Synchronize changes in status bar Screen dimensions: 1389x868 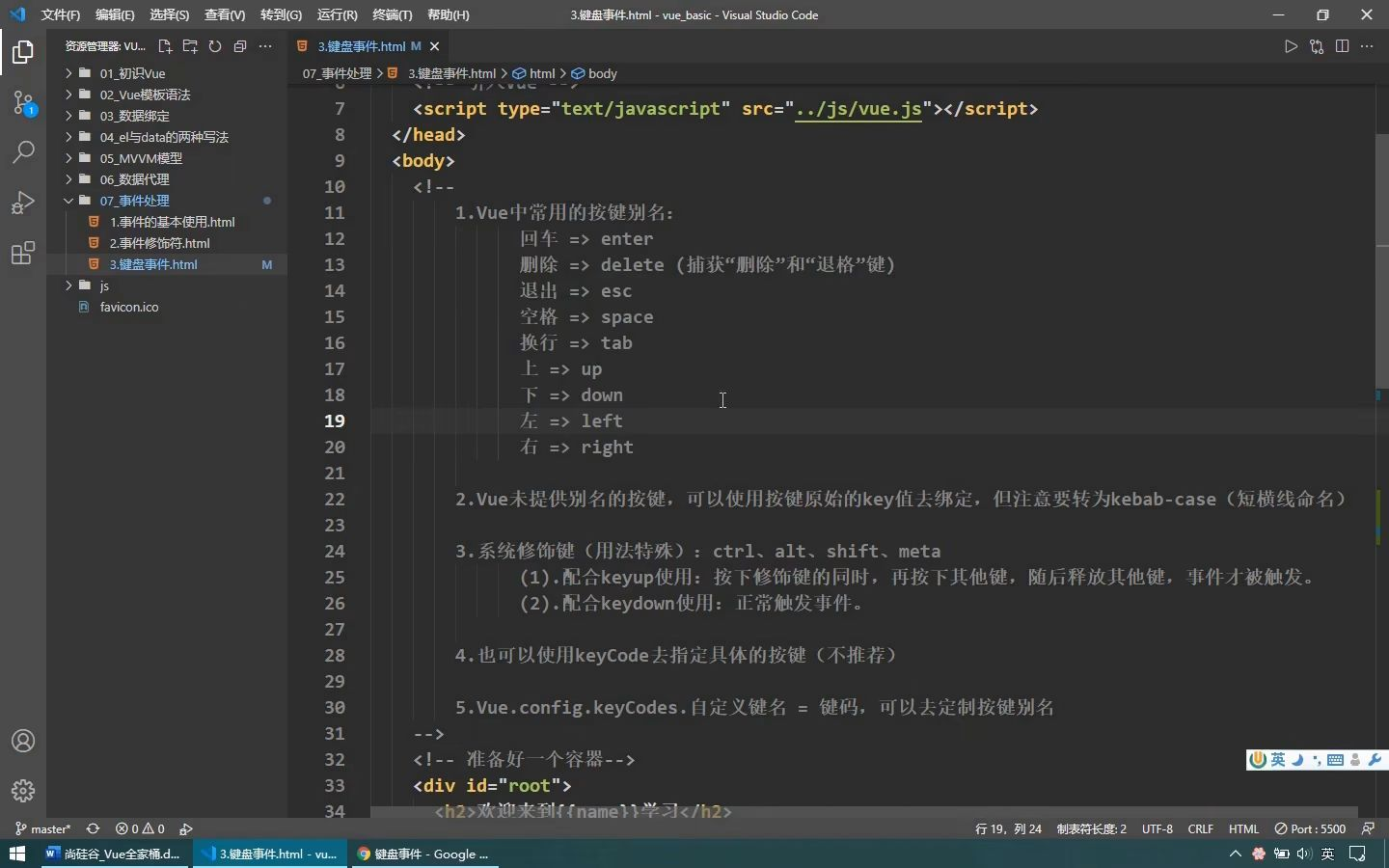[x=93, y=828]
